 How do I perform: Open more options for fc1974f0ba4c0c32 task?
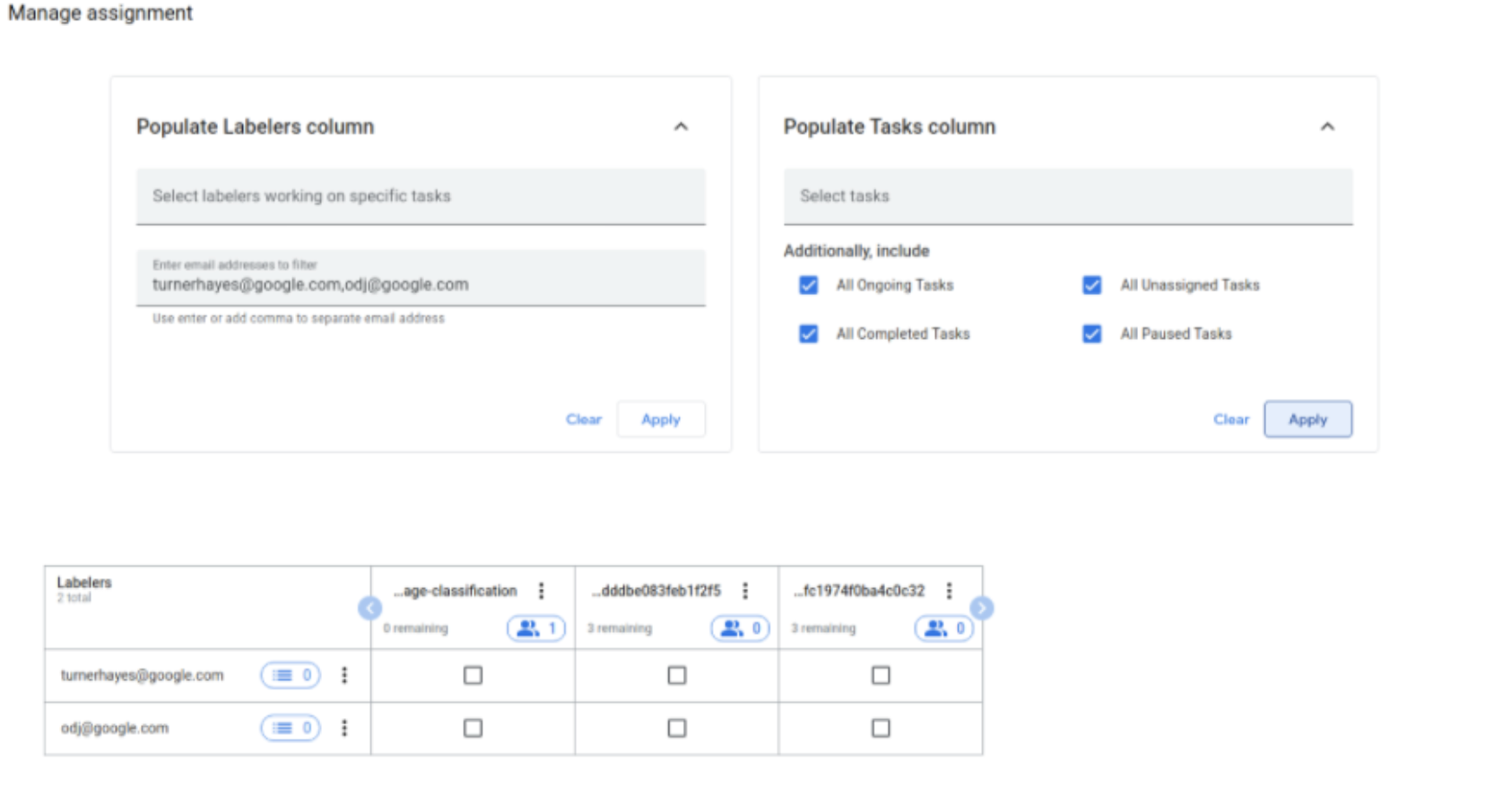point(949,591)
